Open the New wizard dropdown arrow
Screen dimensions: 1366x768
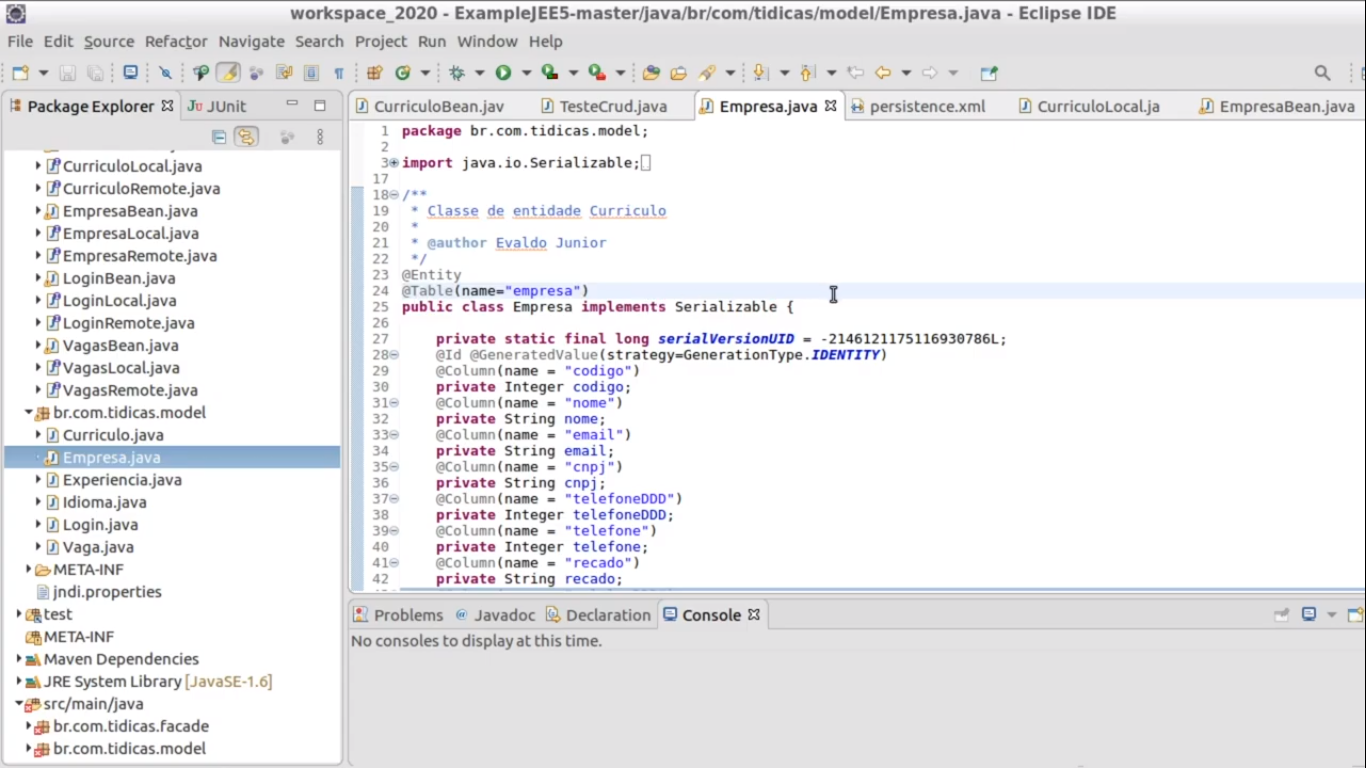[43, 73]
